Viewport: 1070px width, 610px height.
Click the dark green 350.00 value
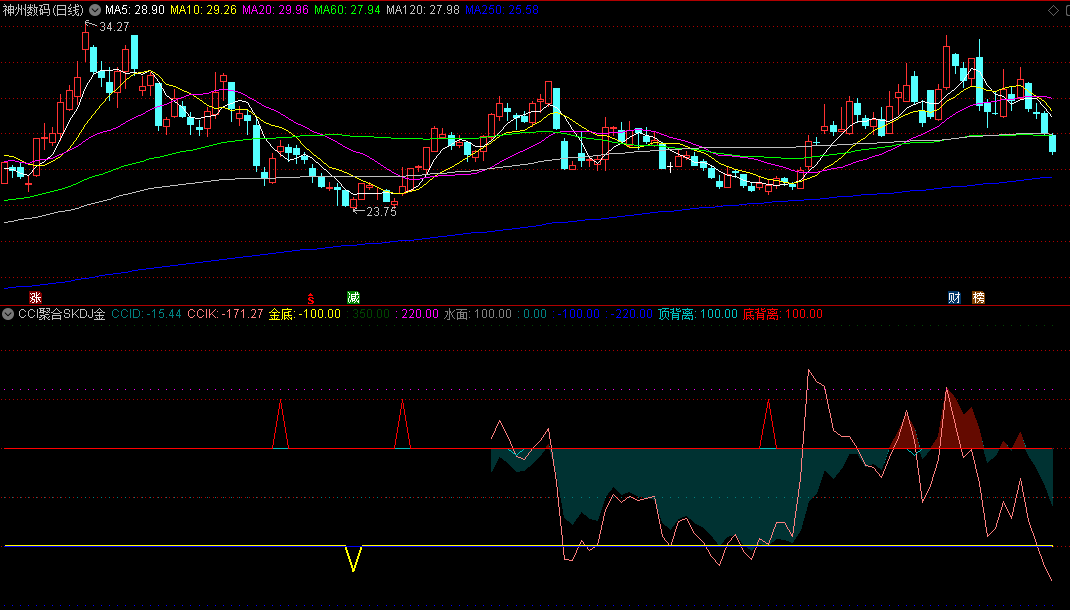pos(371,314)
